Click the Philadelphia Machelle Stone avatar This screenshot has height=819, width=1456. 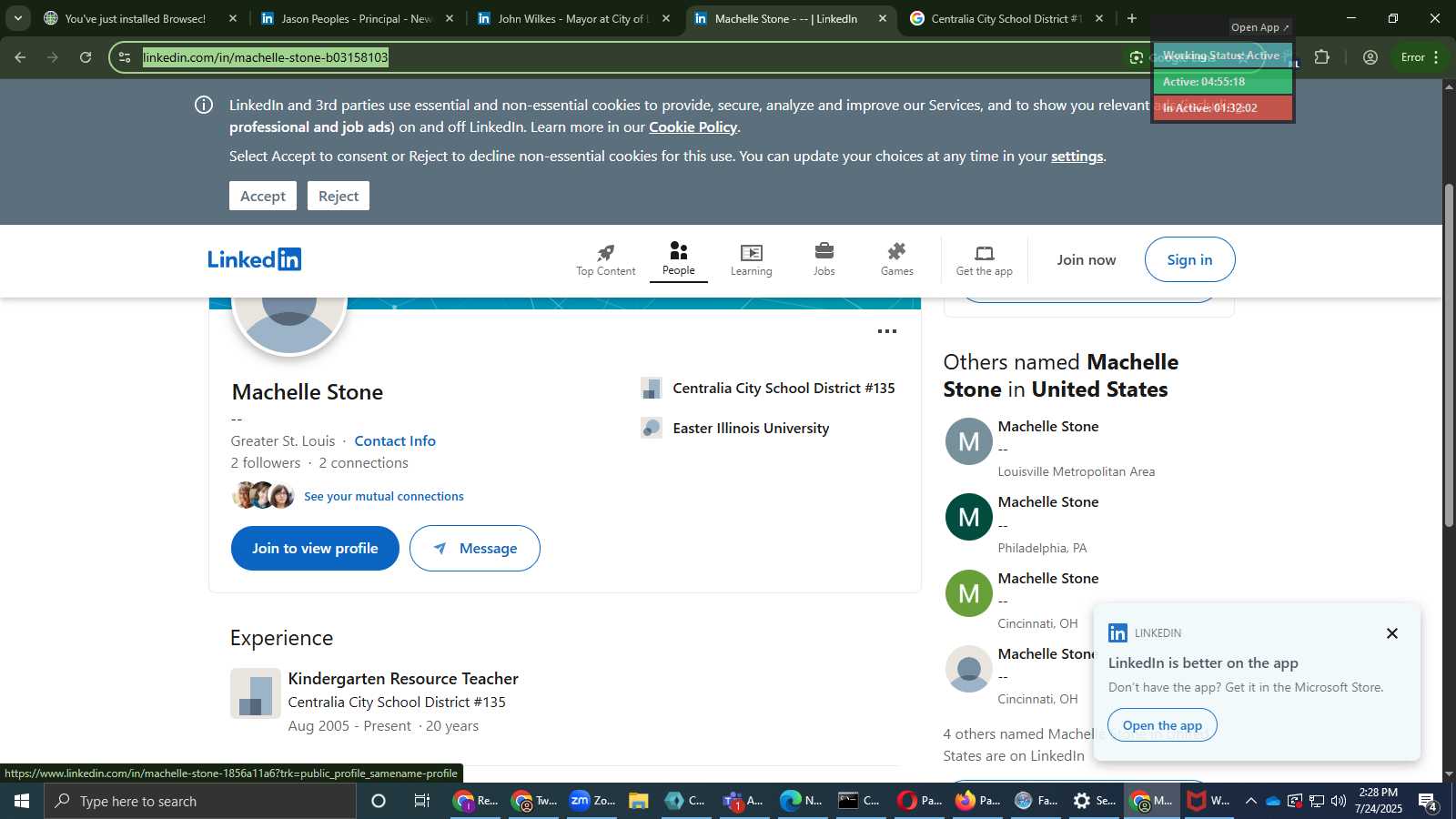[968, 517]
